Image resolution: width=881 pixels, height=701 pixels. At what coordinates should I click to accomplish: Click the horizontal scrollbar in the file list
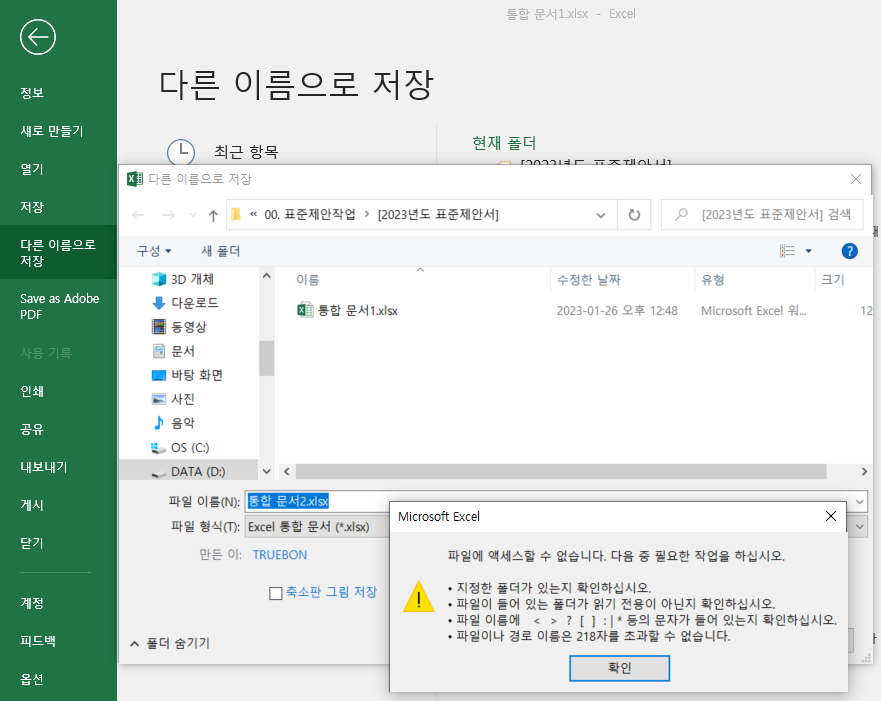(x=560, y=471)
